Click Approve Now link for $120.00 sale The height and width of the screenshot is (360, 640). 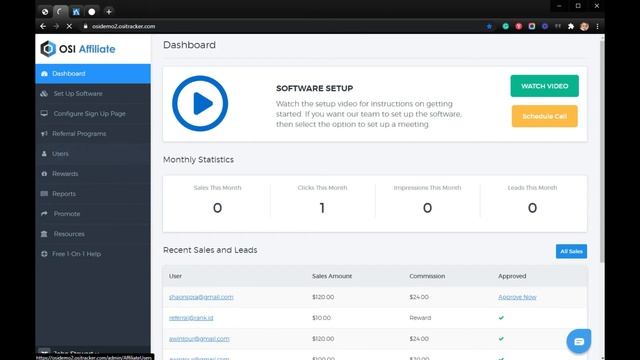517,297
